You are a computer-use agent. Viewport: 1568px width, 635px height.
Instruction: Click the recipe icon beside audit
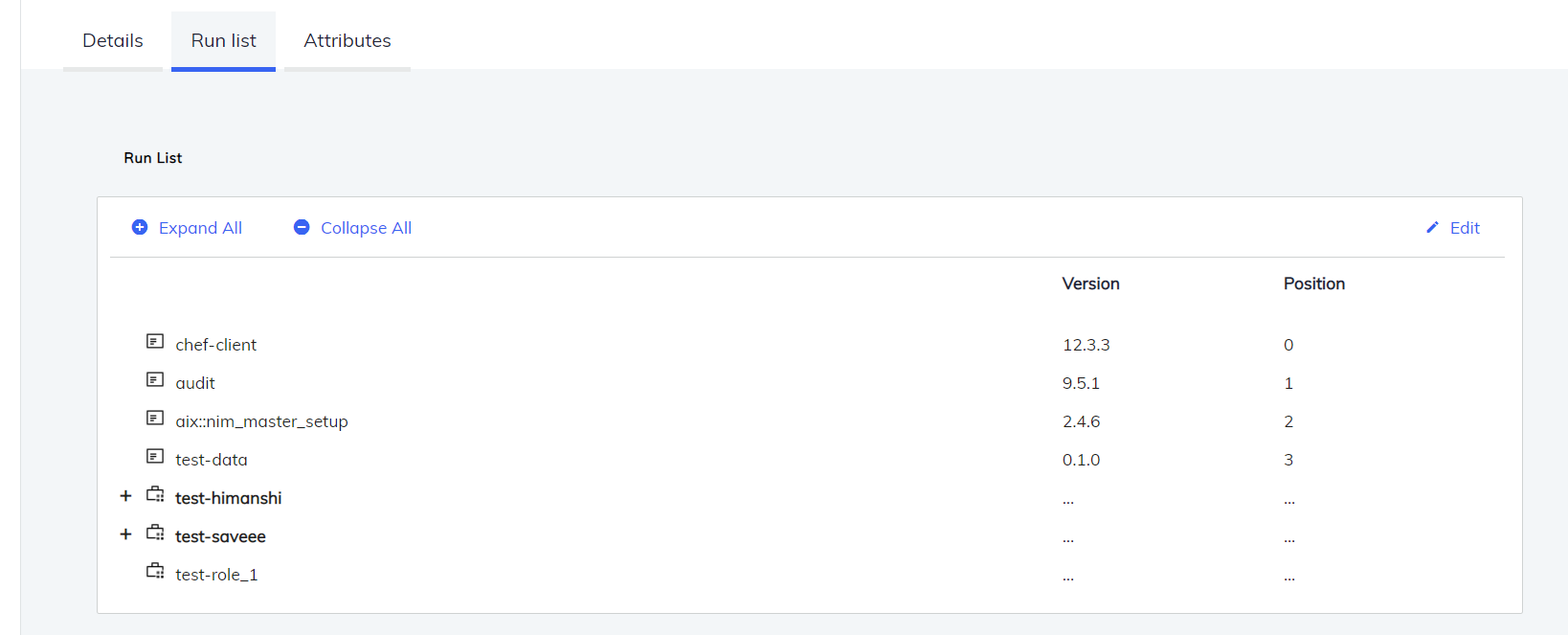tap(154, 379)
